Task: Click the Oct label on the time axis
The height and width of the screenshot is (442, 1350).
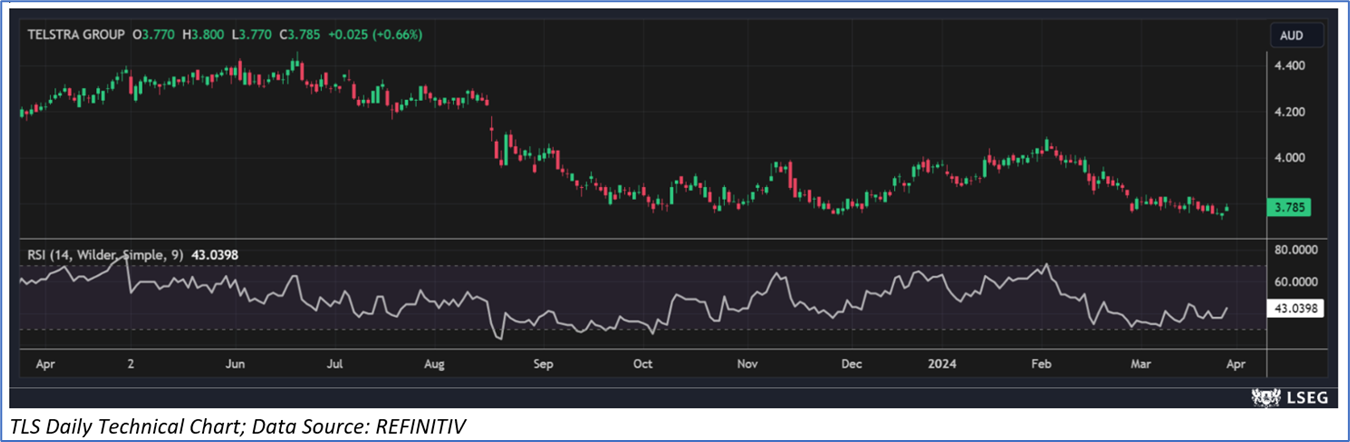Action: 643,365
